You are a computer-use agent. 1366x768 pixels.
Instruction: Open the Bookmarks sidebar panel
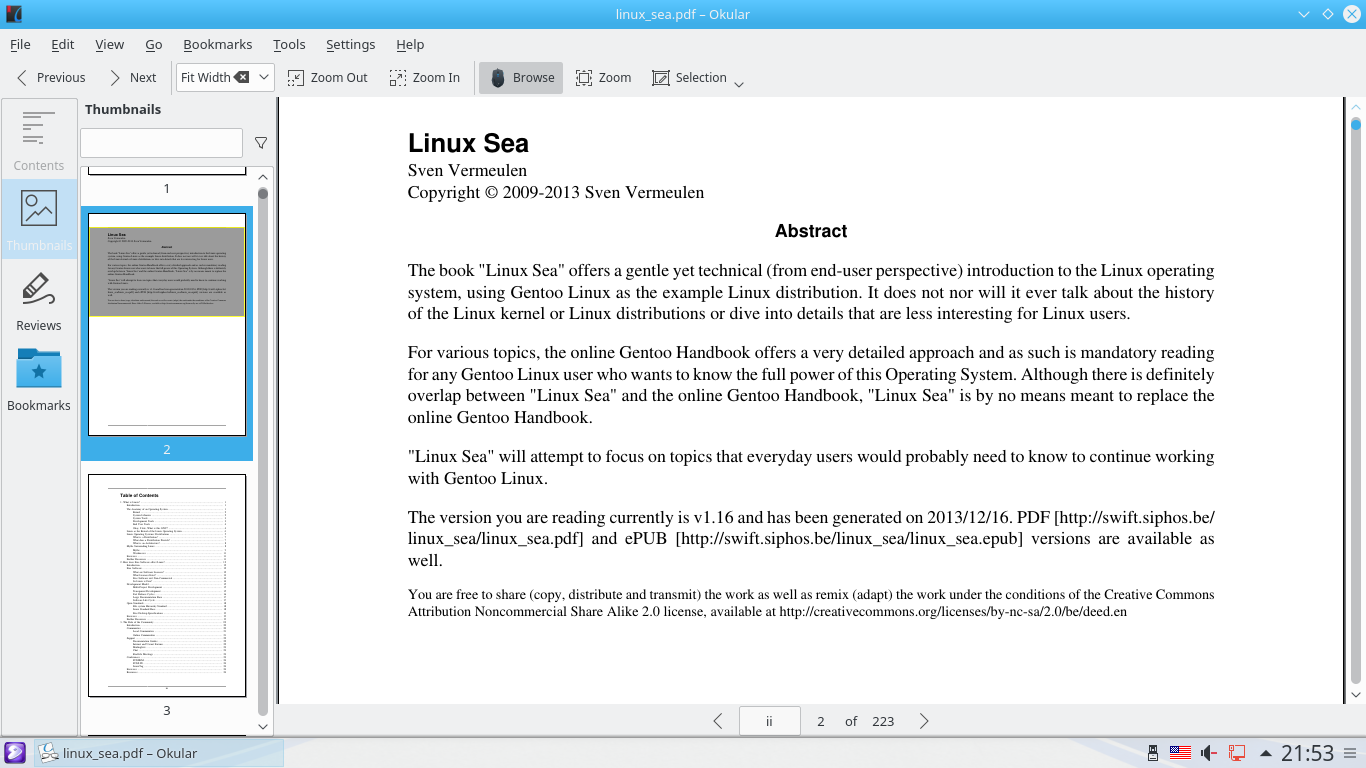(x=39, y=380)
